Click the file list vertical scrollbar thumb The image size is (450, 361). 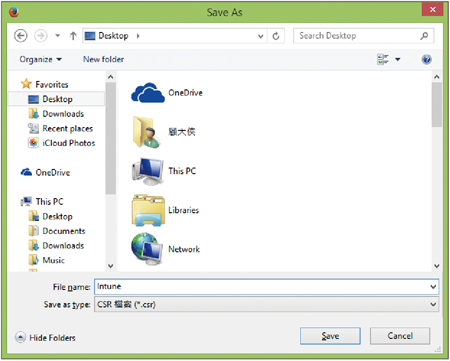437,104
